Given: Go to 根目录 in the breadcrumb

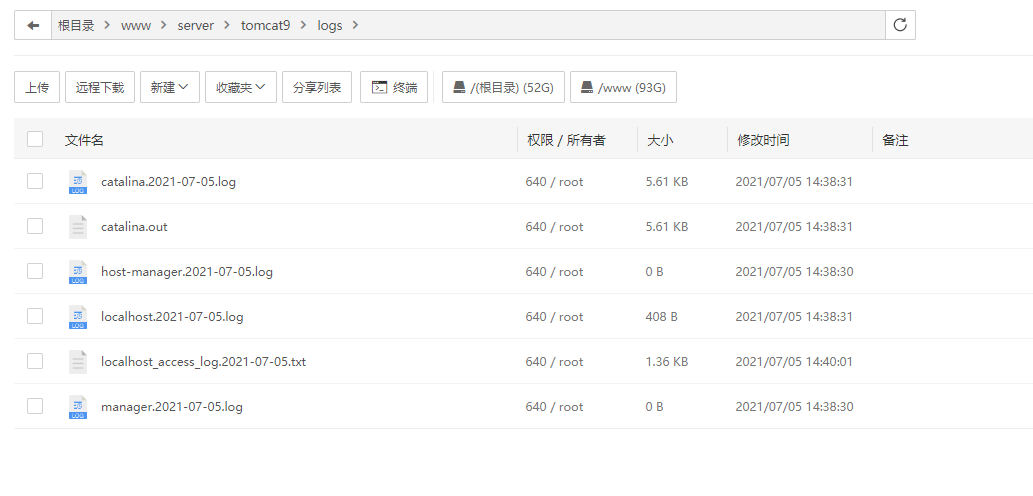Looking at the screenshot, I should (x=76, y=26).
